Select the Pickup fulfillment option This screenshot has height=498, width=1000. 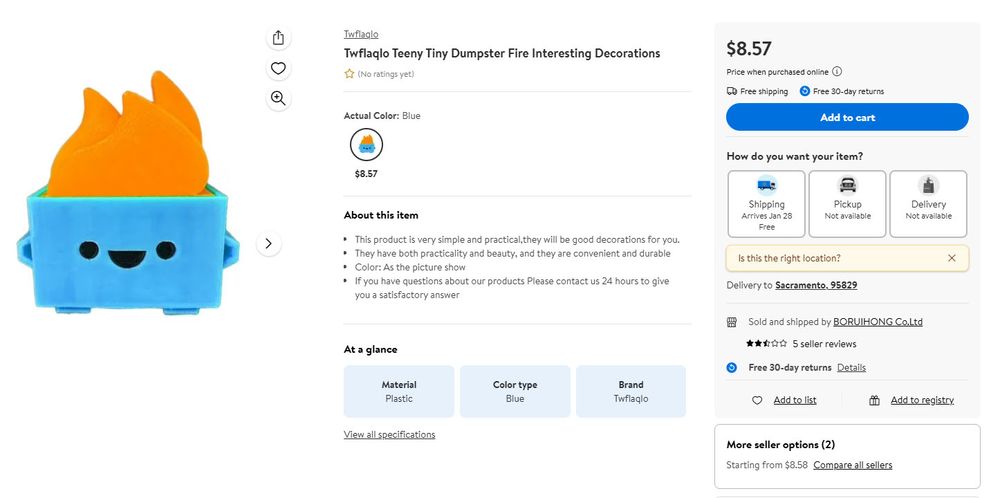tap(848, 204)
